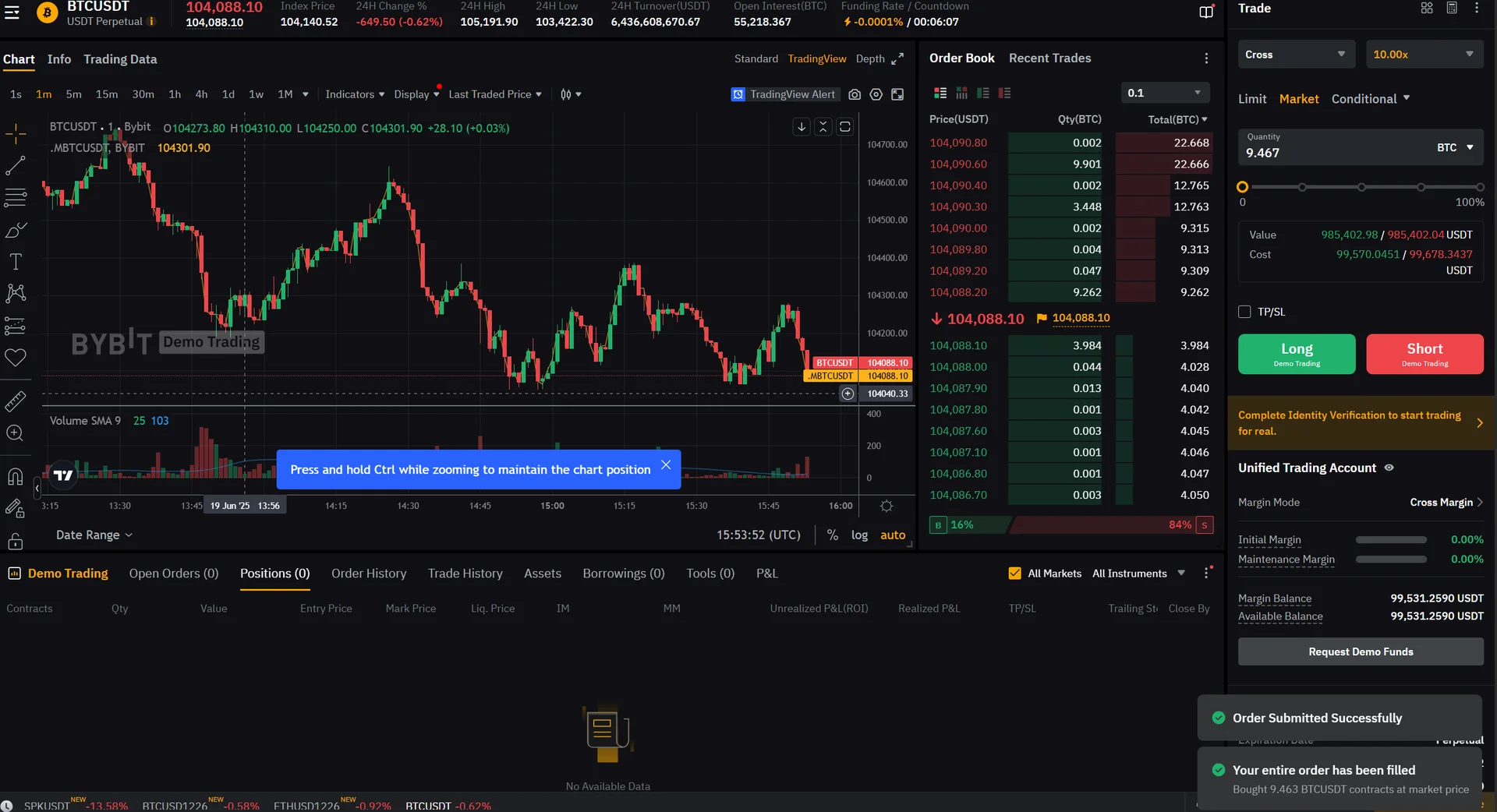Viewport: 1497px width, 812px height.
Task: Open the hamburger main menu
Action: tap(12, 12)
